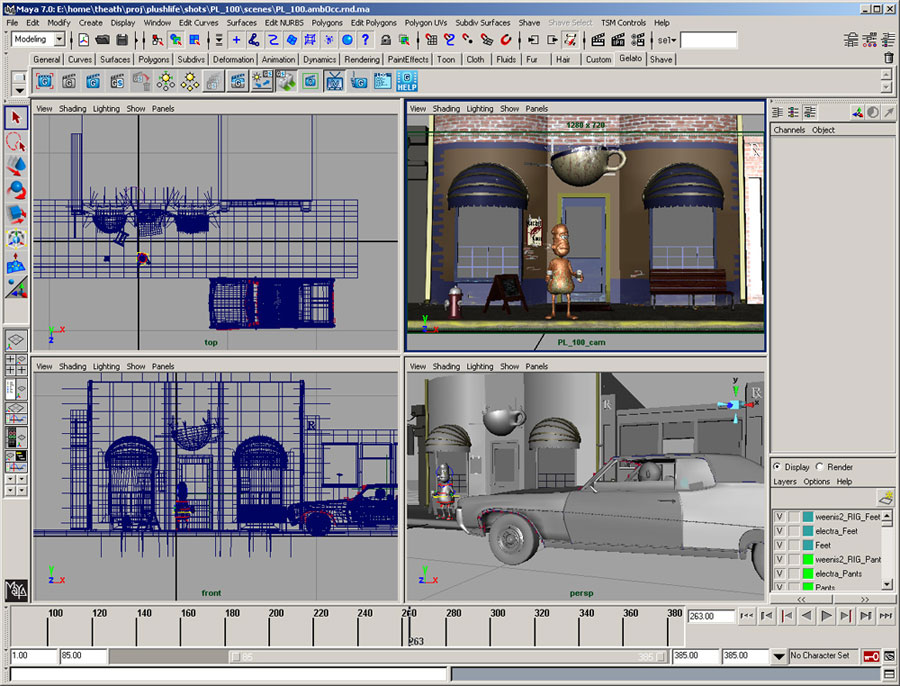Screen dimensions: 900x686
Task: Click the shelf trash can icon
Action: pyautogui.click(x=889, y=59)
